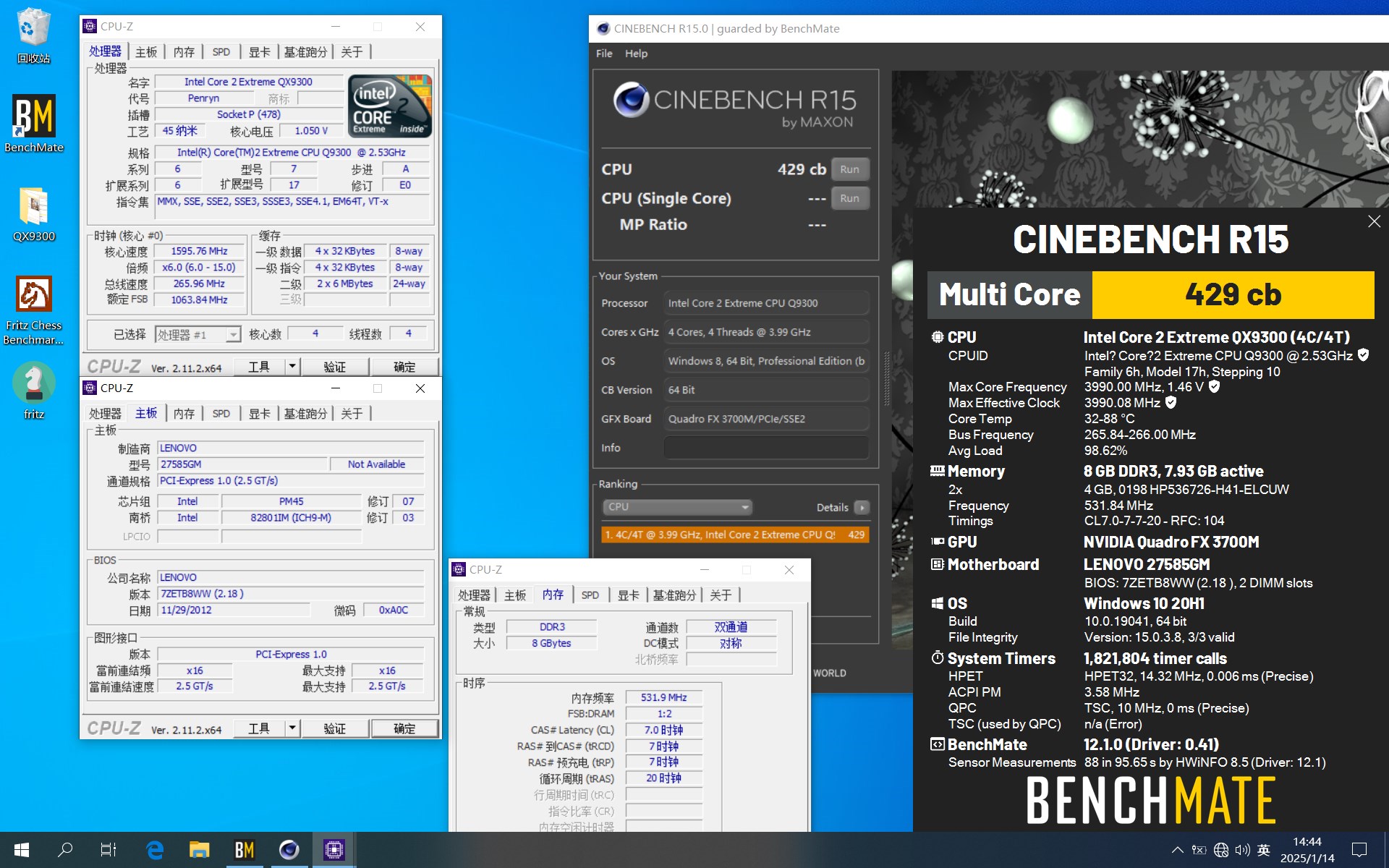Open 基准跑分 tab in top CPU-Z window
The height and width of the screenshot is (868, 1389).
pyautogui.click(x=305, y=52)
